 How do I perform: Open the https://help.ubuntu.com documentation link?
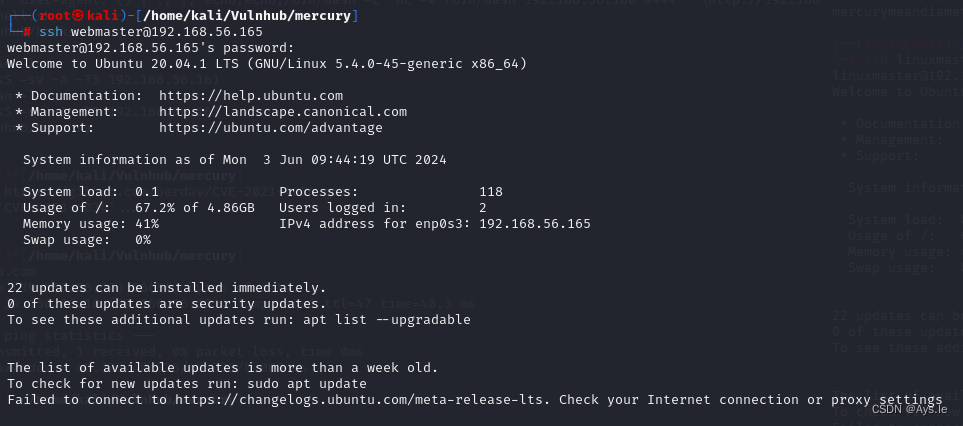click(x=251, y=96)
